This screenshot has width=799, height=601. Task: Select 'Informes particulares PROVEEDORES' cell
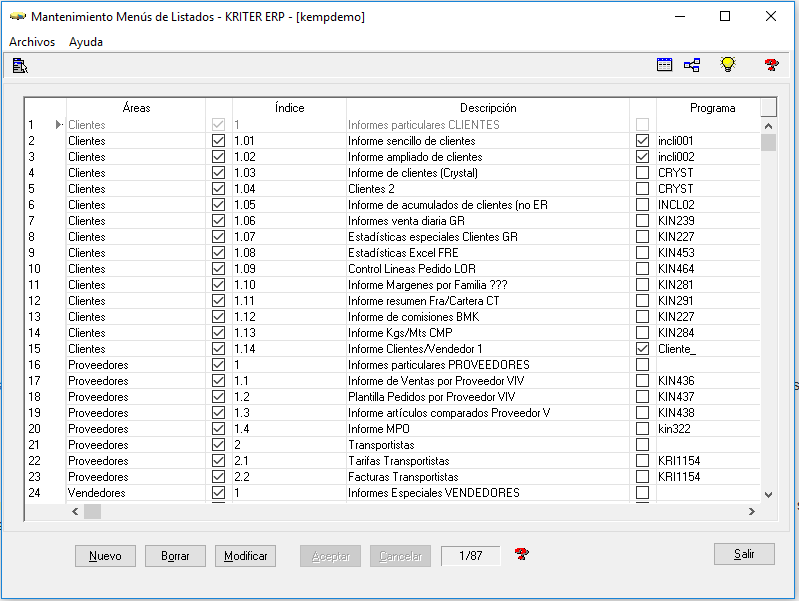488,364
